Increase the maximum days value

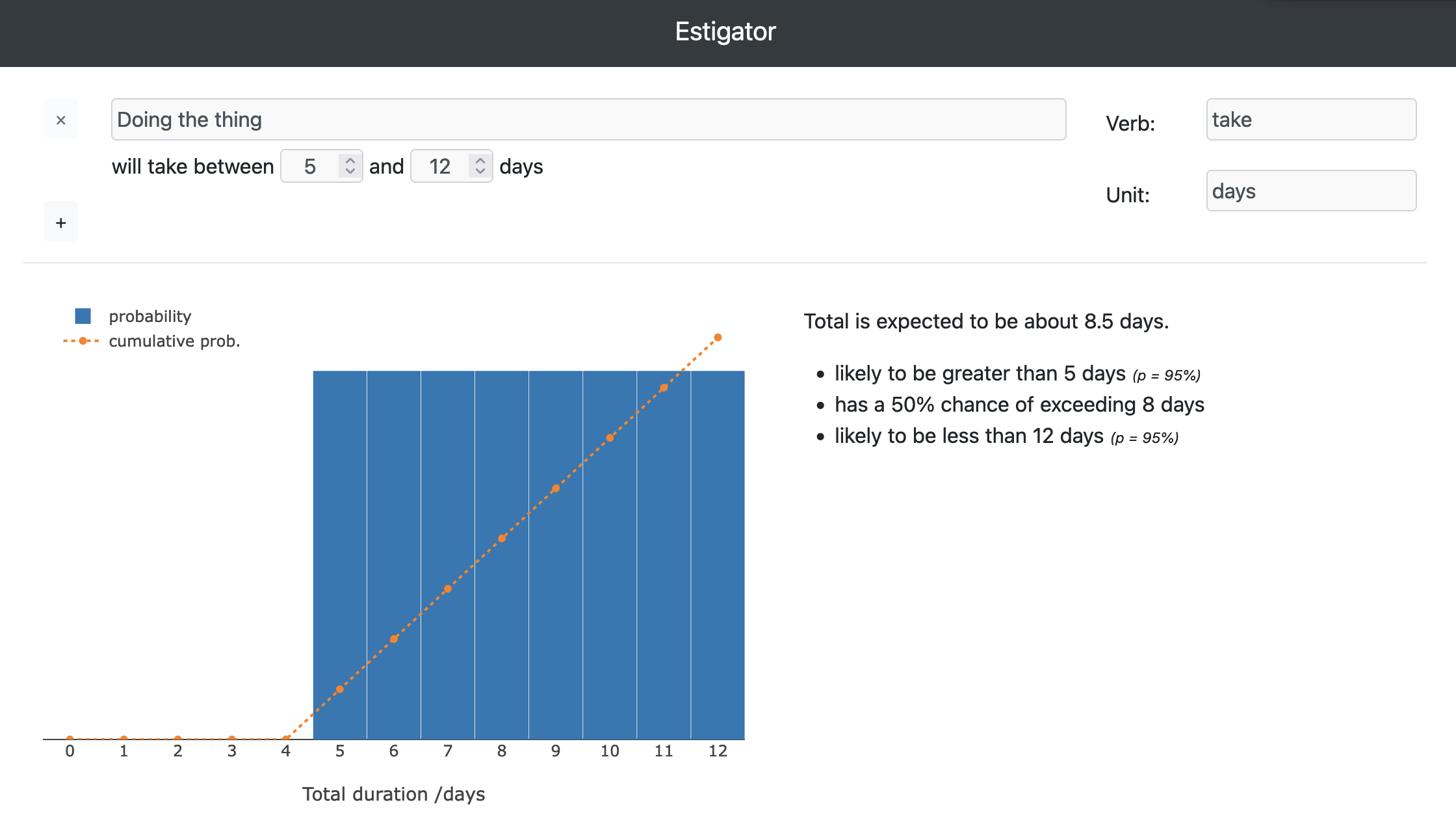click(x=480, y=160)
